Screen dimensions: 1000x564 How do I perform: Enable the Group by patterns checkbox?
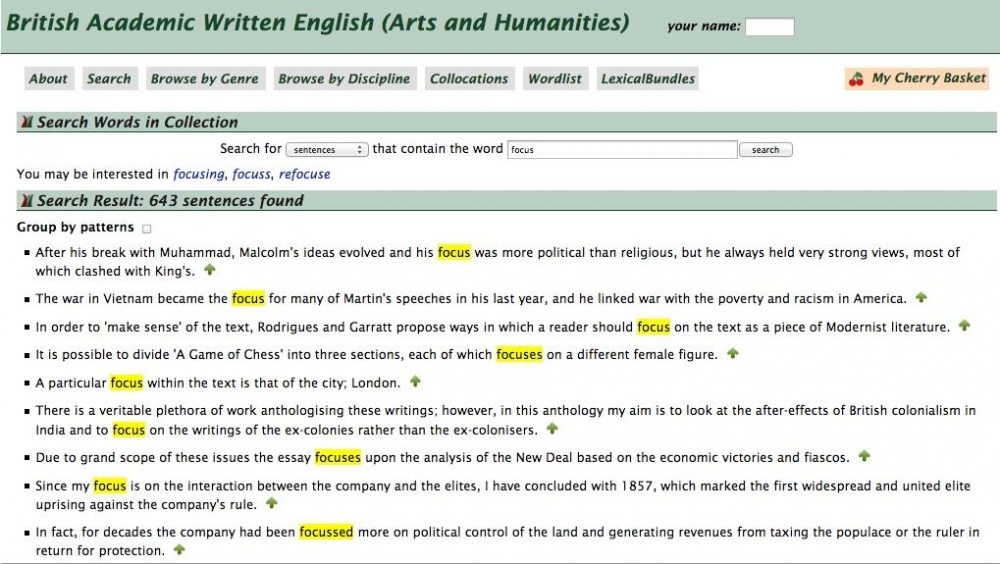[147, 228]
